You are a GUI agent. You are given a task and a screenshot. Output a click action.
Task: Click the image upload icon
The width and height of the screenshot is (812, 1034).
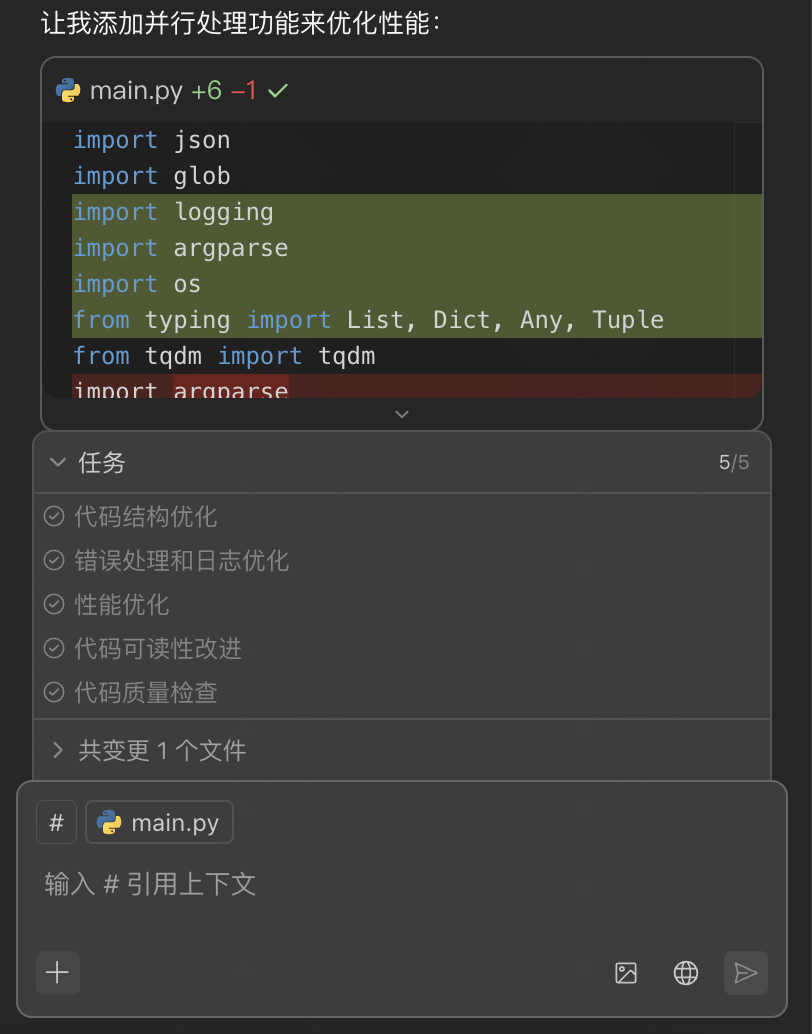(626, 973)
